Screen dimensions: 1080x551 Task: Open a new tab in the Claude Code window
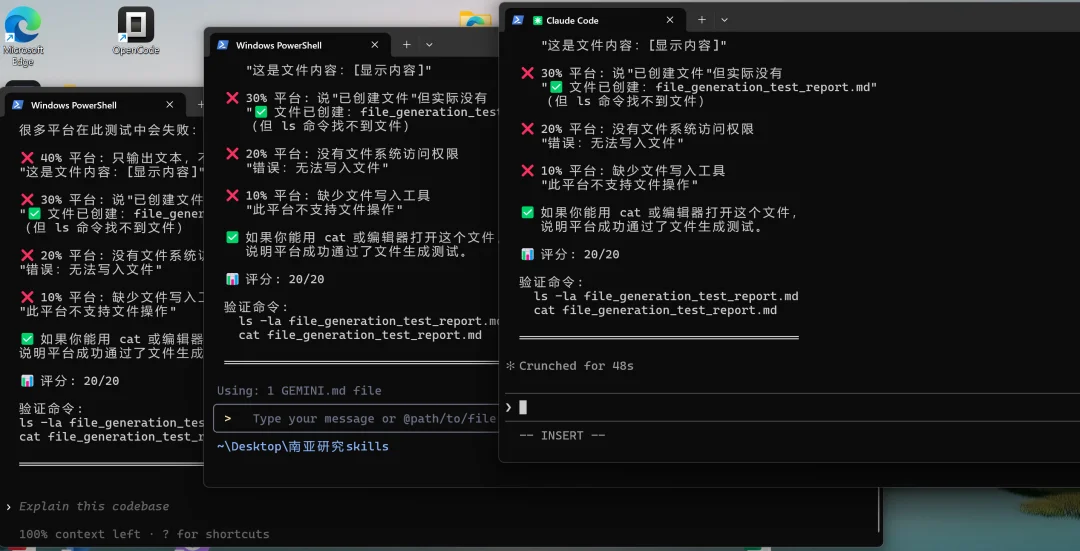(x=702, y=20)
